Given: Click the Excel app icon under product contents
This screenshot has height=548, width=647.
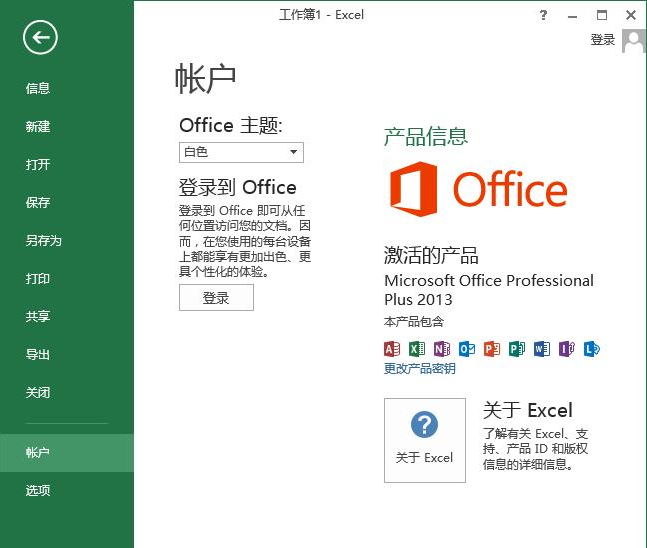Looking at the screenshot, I should click(417, 349).
